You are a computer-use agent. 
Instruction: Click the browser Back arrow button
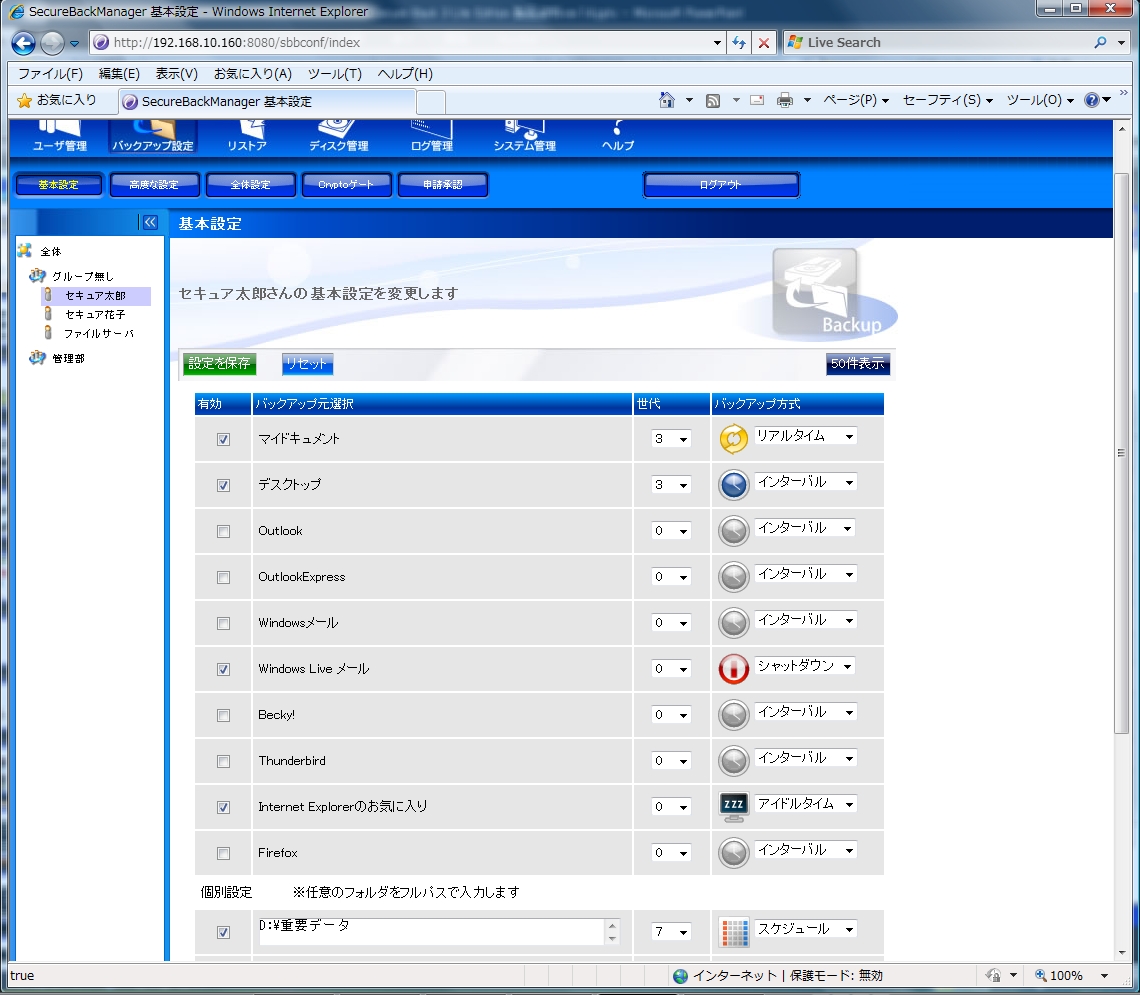pyautogui.click(x=23, y=43)
